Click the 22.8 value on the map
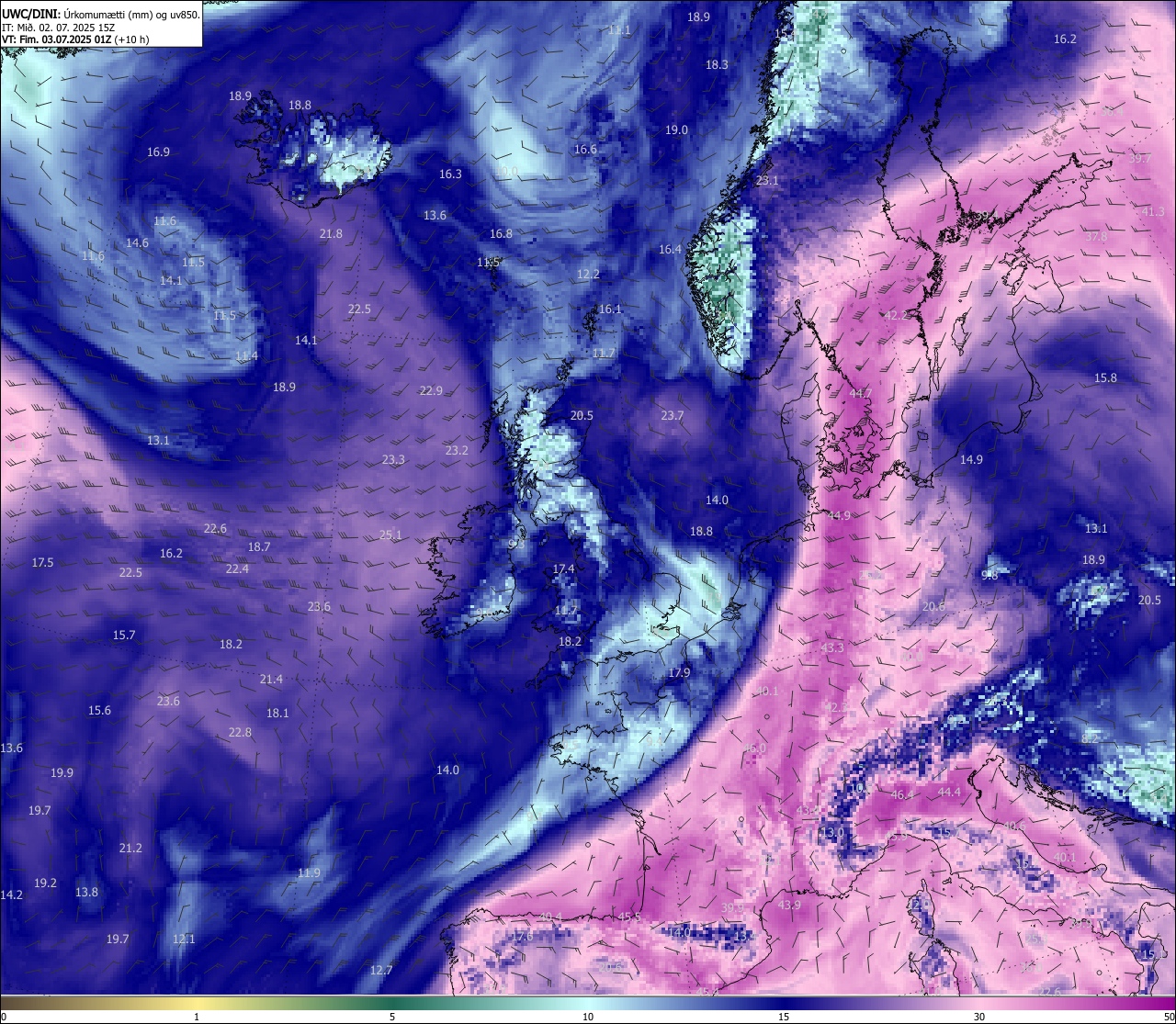Image resolution: width=1176 pixels, height=1024 pixels. pos(240,732)
